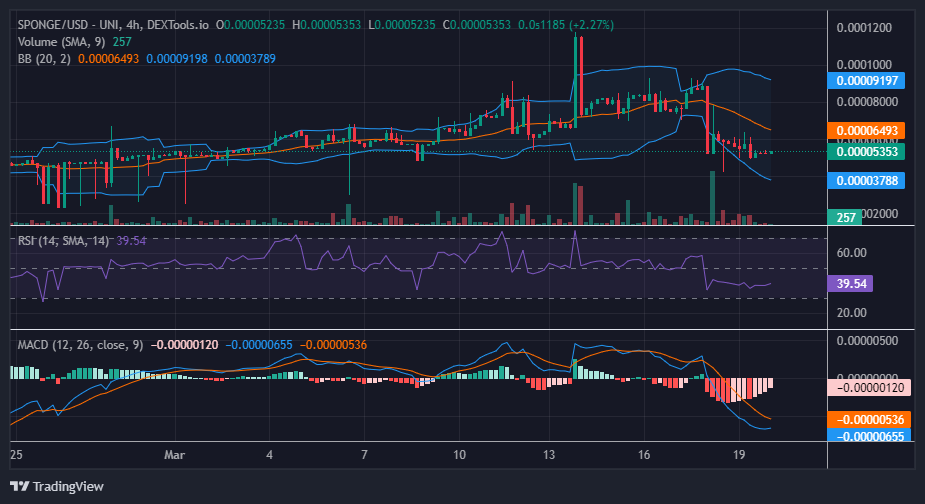Click the green volume tag 257
Image resolution: width=925 pixels, height=504 pixels.
[845, 217]
